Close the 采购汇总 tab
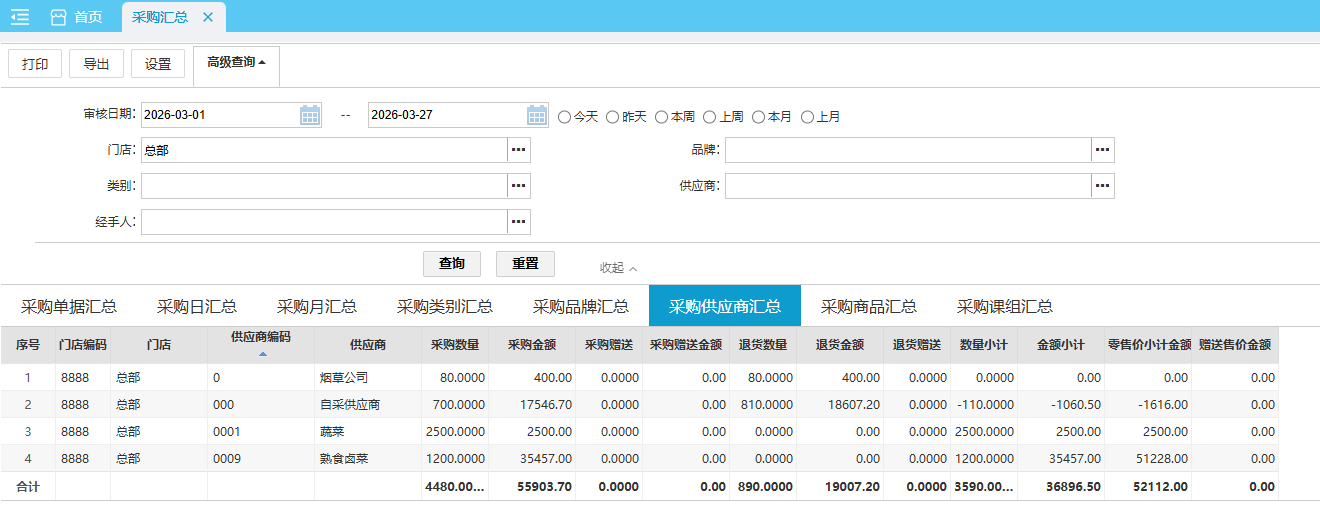 click(x=208, y=17)
